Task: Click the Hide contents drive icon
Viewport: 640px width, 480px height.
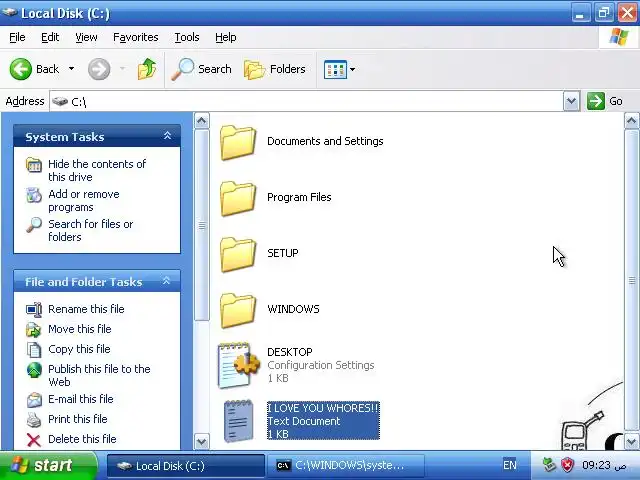Action: point(34,165)
